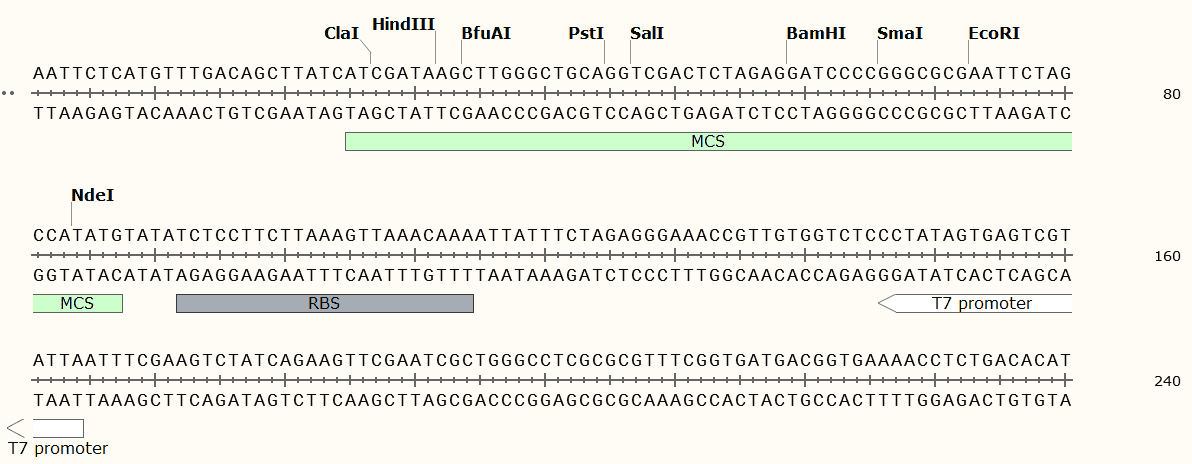Image resolution: width=1192 pixels, height=464 pixels.
Task: Click the position number 160 marker
Action: point(1167,257)
